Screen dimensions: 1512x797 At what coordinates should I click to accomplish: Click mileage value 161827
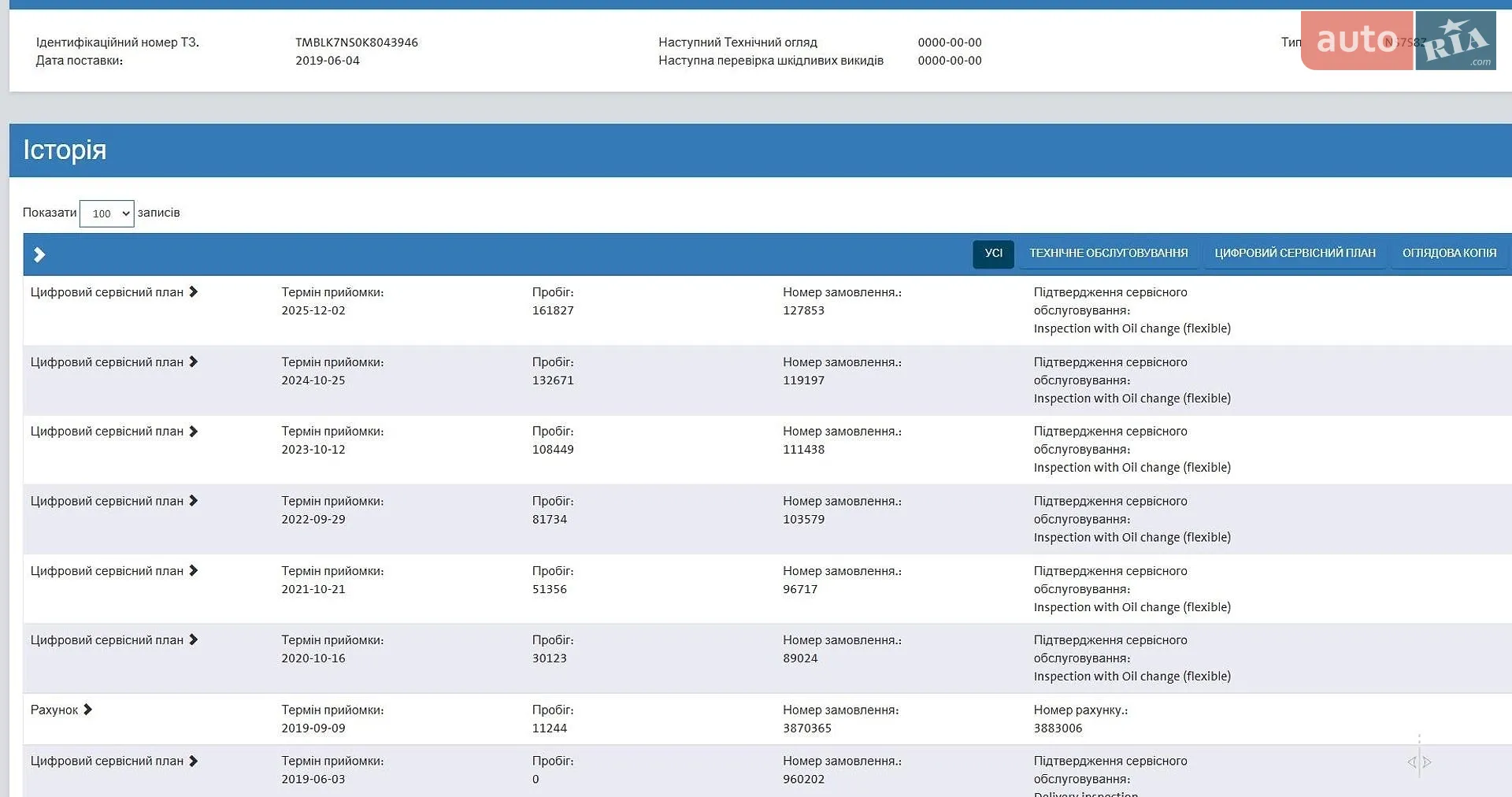(x=553, y=310)
